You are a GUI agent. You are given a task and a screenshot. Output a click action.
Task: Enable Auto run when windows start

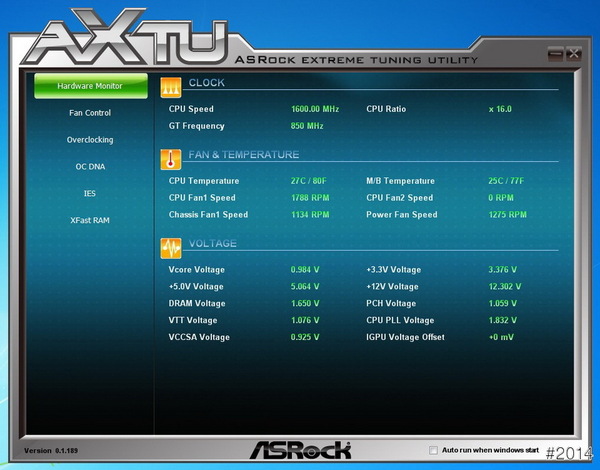point(433,451)
